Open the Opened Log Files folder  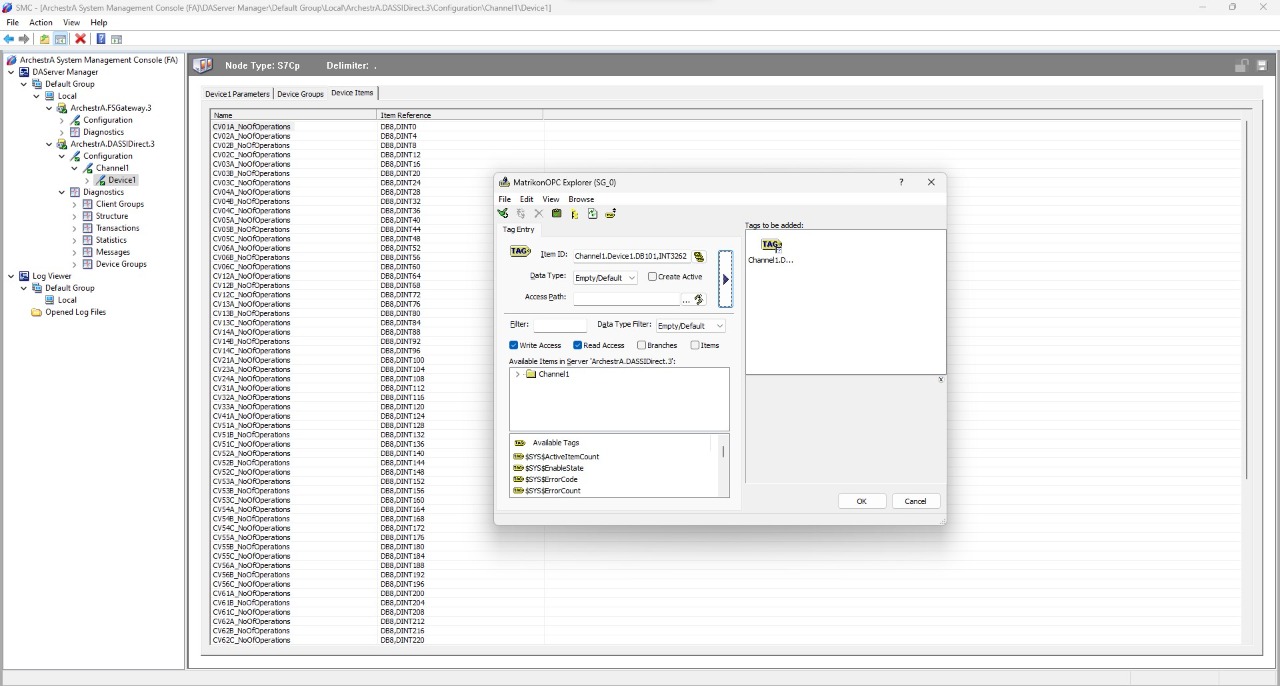click(75, 312)
